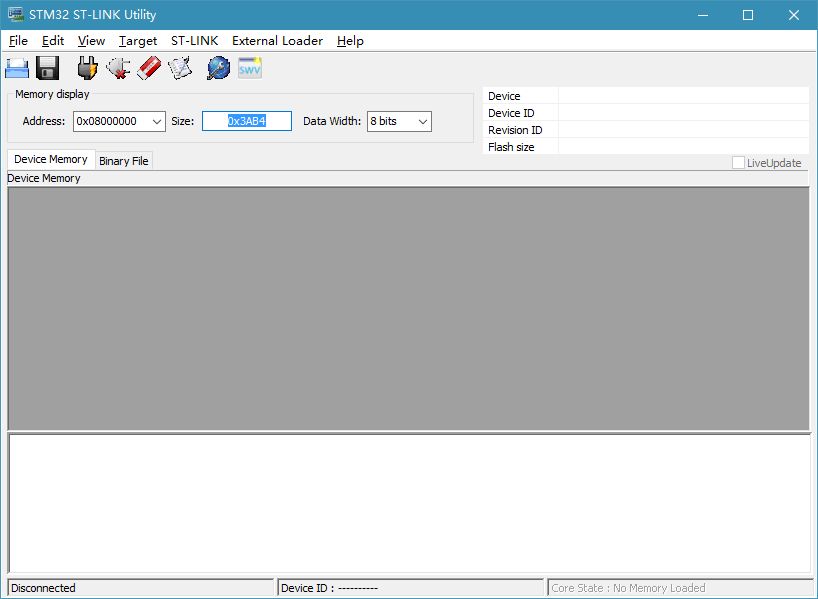Expand the Address combo box dropdown

coord(157,122)
